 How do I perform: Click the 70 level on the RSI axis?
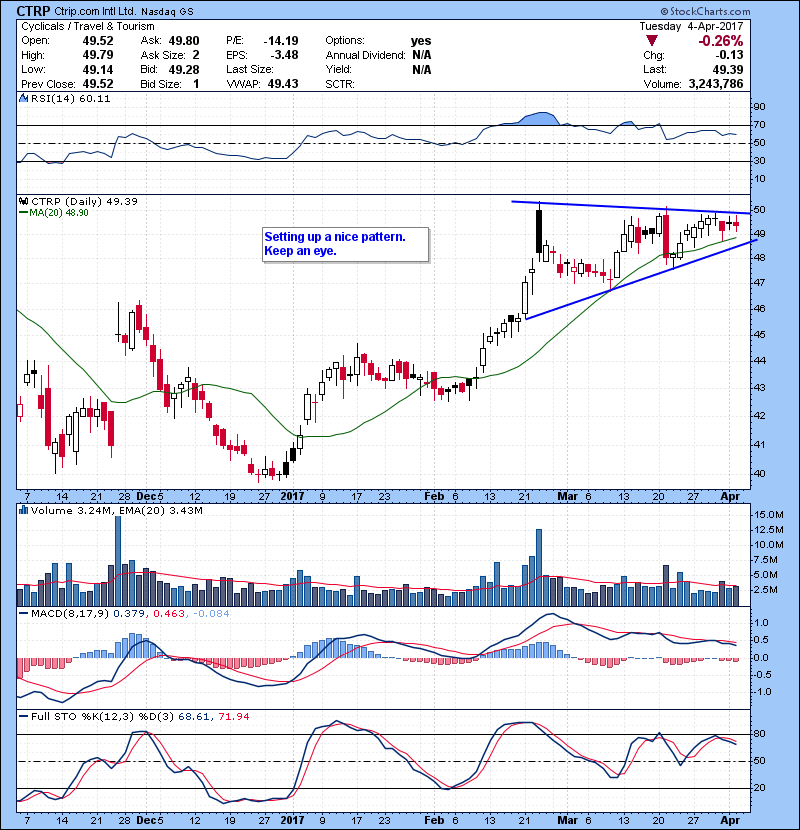point(759,125)
